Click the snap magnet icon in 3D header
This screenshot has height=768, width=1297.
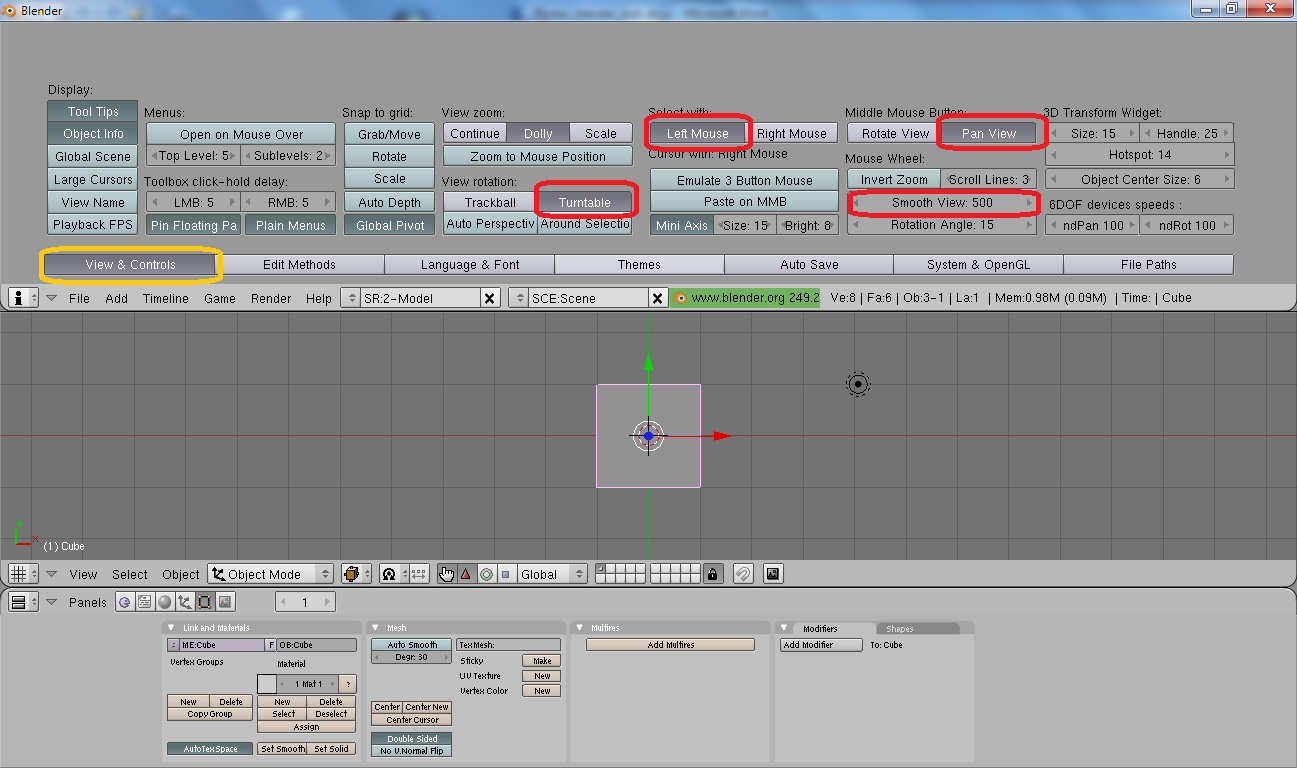(x=743, y=574)
